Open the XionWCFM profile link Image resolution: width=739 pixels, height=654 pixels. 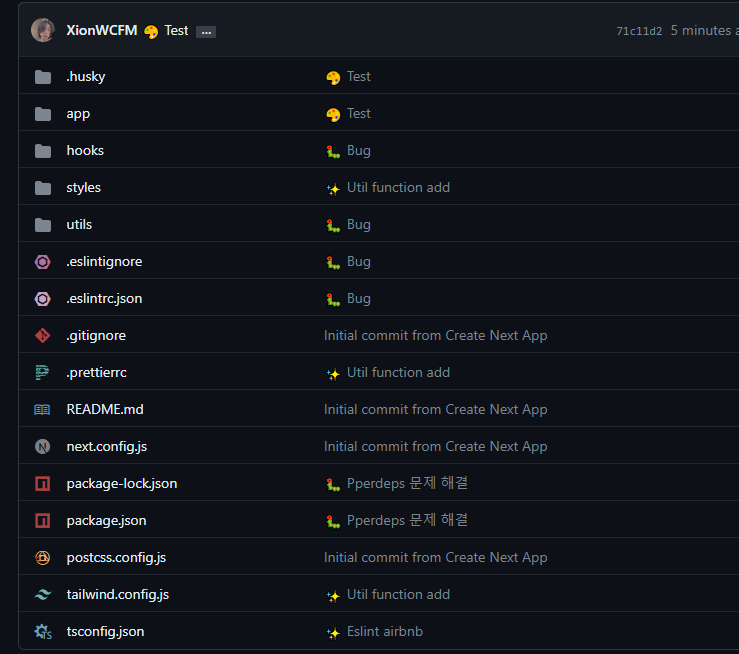pyautogui.click(x=102, y=31)
